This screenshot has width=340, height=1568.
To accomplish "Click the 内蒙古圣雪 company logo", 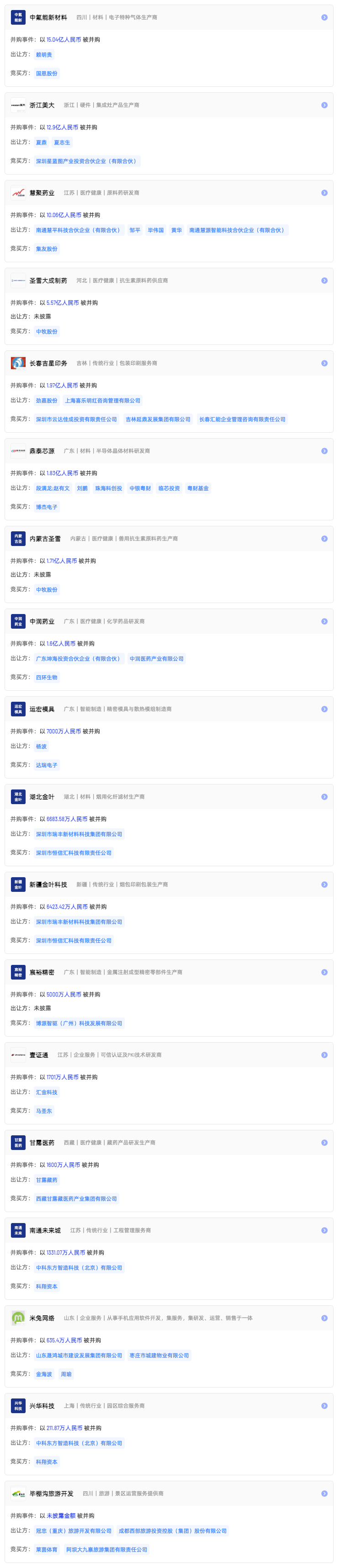I will [x=18, y=539].
